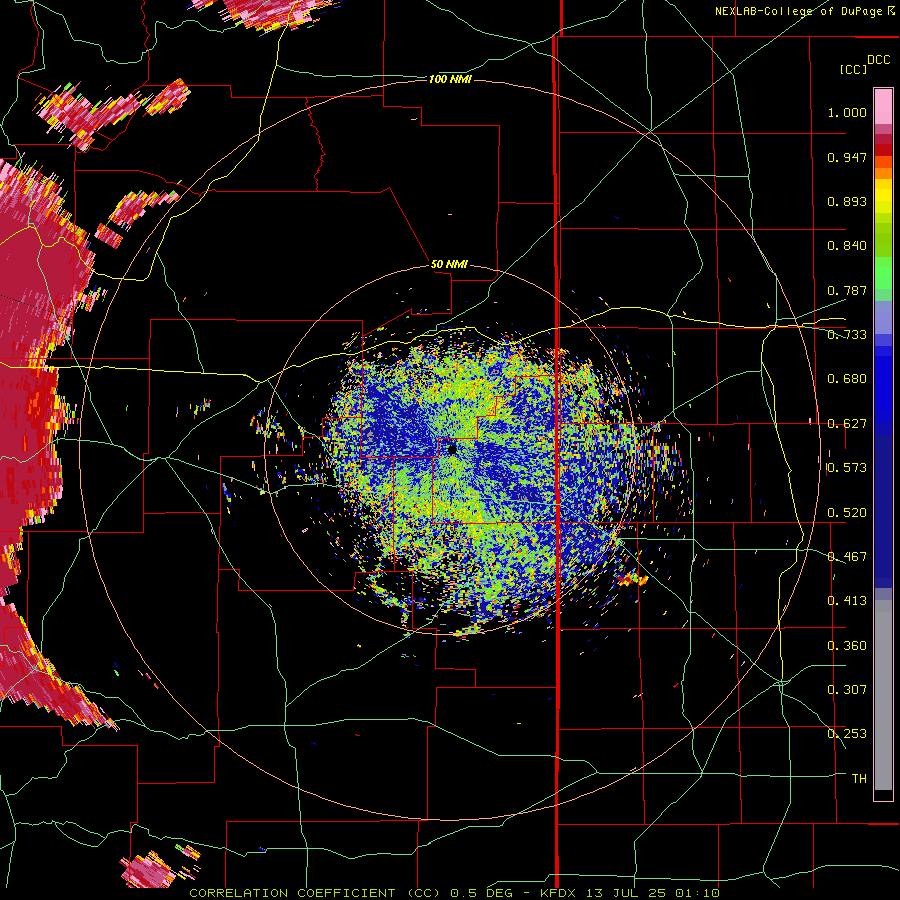Select the 0.467 legend value
Screen dimensions: 900x900
pos(847,557)
